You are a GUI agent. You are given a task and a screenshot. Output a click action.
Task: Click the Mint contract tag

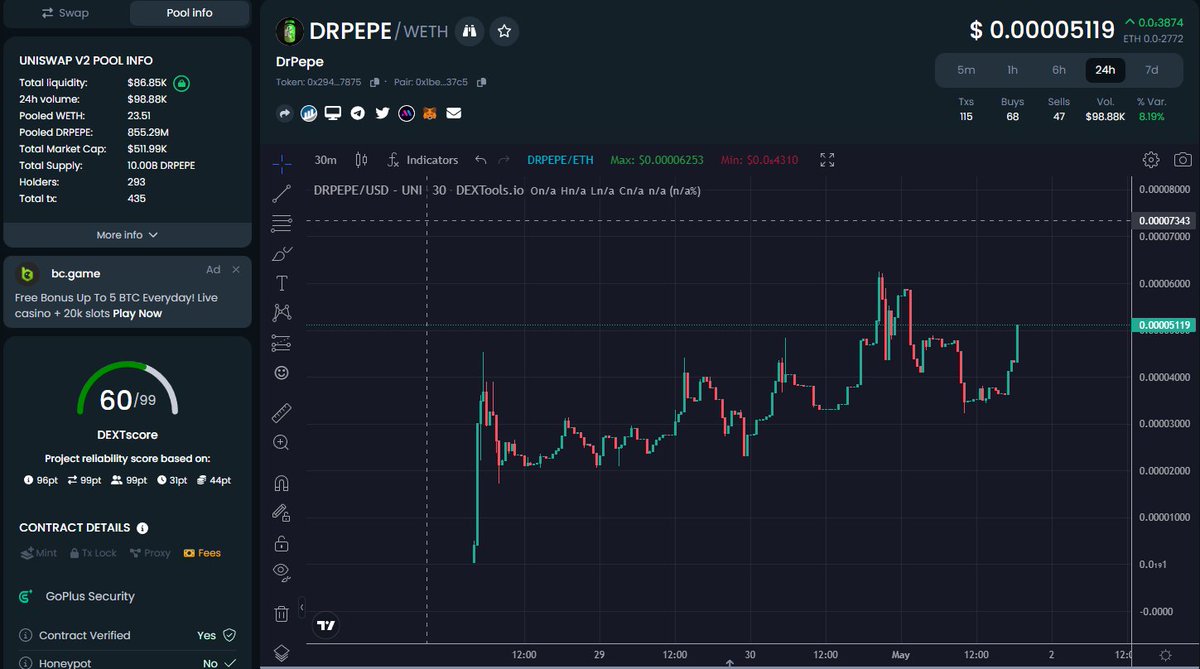pos(39,553)
